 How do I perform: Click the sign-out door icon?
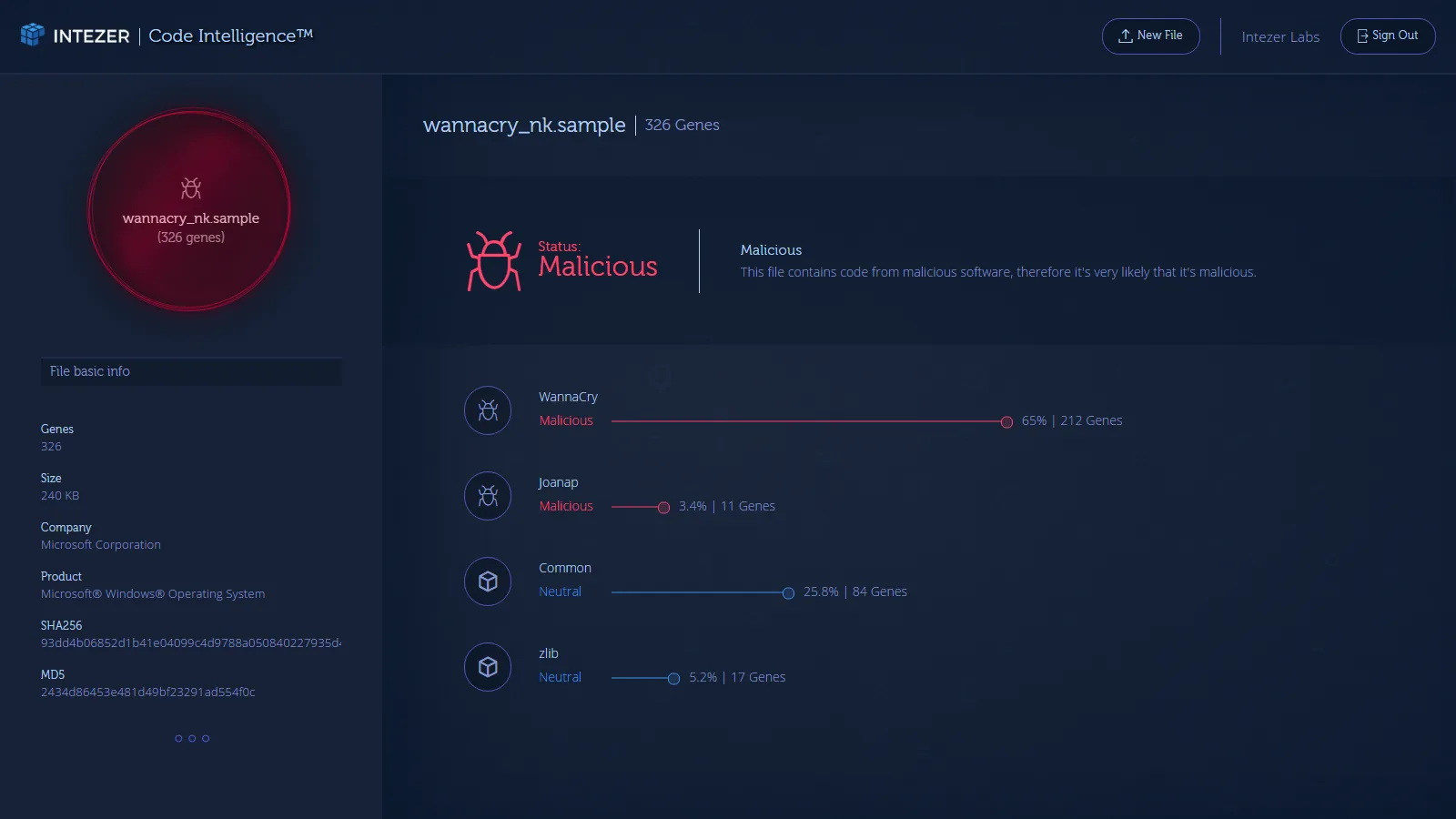(x=1362, y=35)
